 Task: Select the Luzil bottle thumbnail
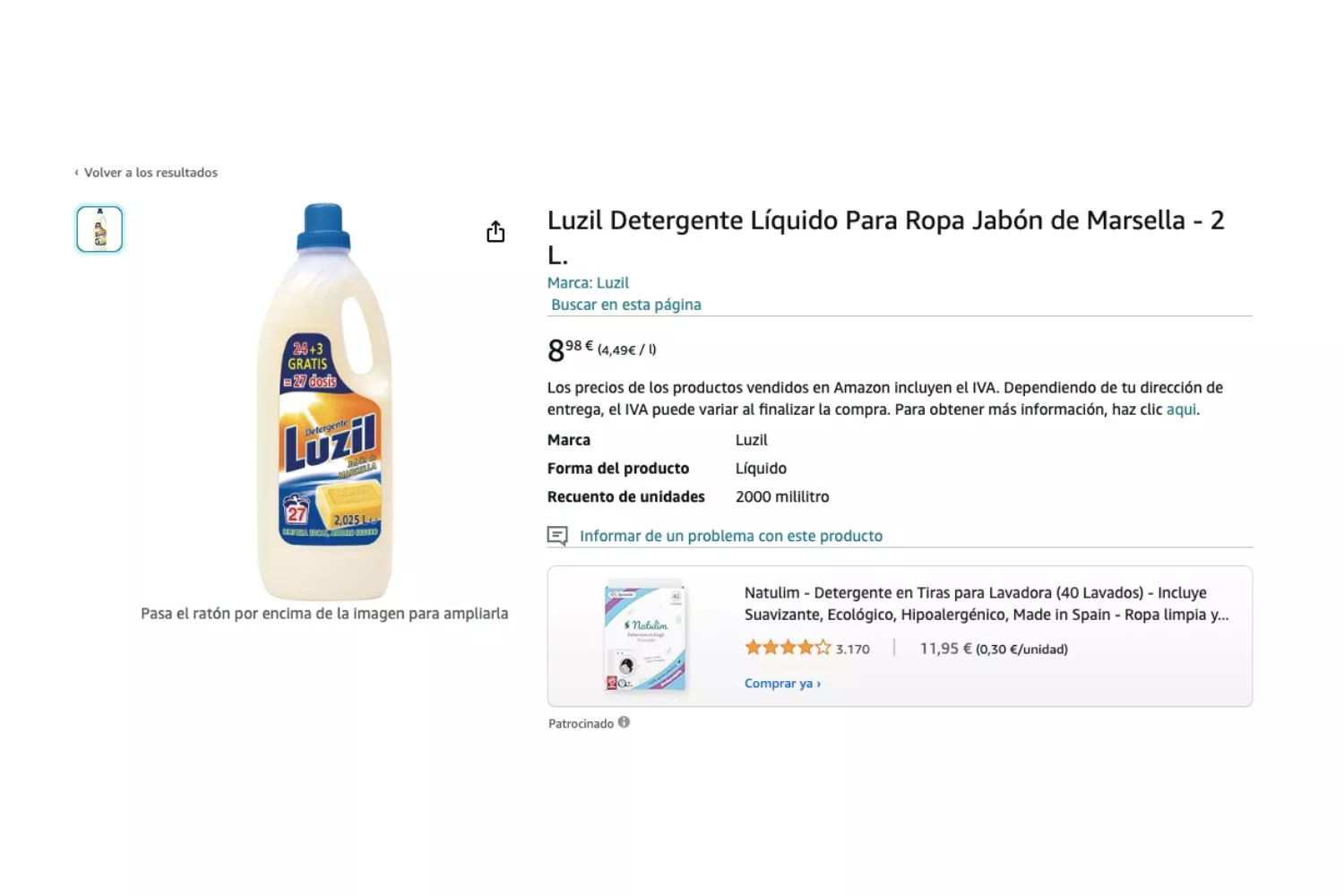(x=99, y=229)
